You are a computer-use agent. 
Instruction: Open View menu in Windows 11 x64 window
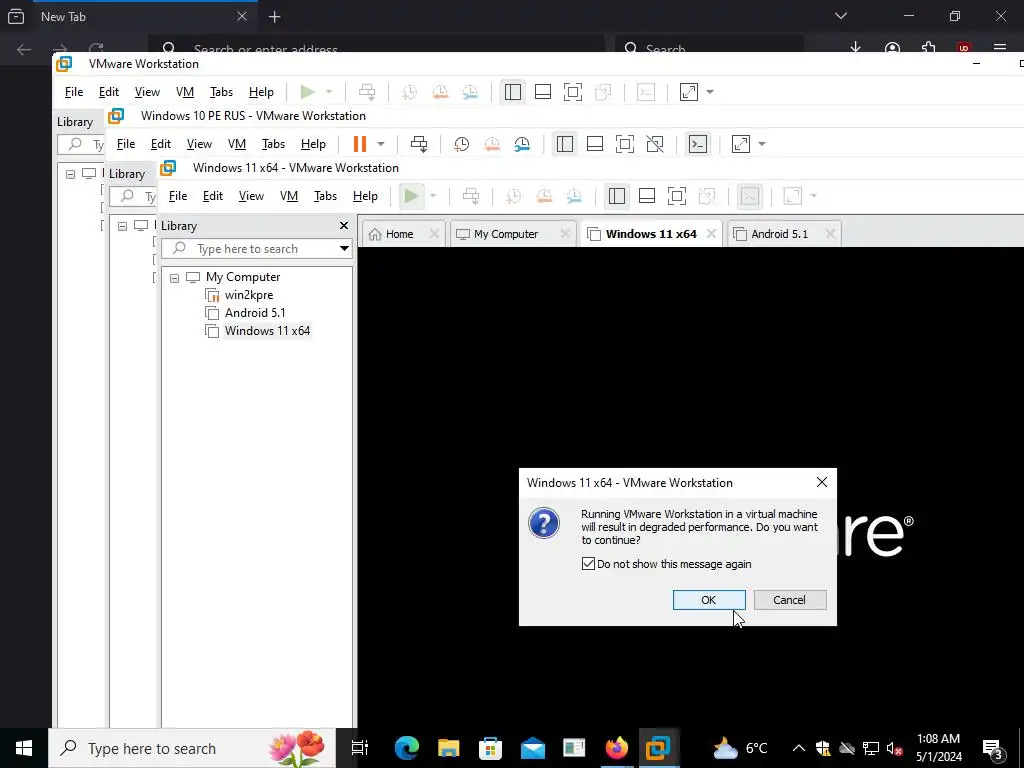(251, 196)
